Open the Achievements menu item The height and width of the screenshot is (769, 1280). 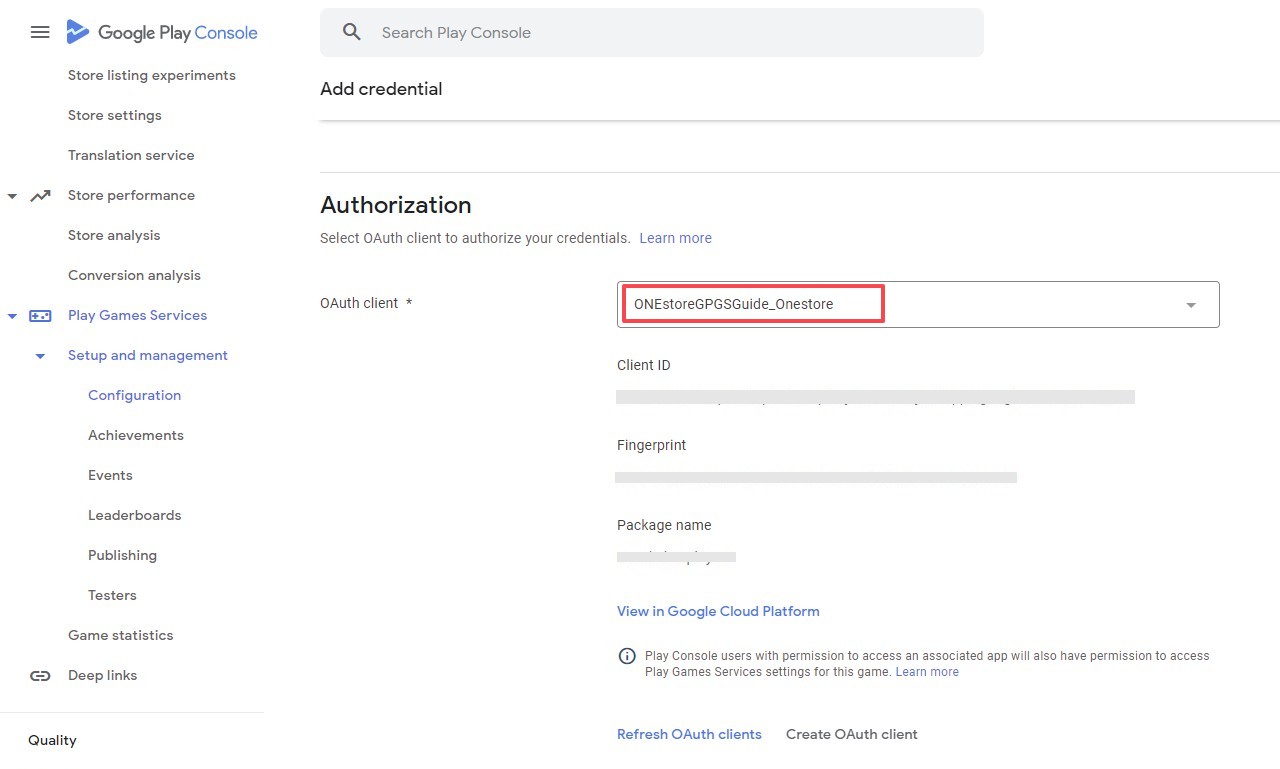pos(136,435)
